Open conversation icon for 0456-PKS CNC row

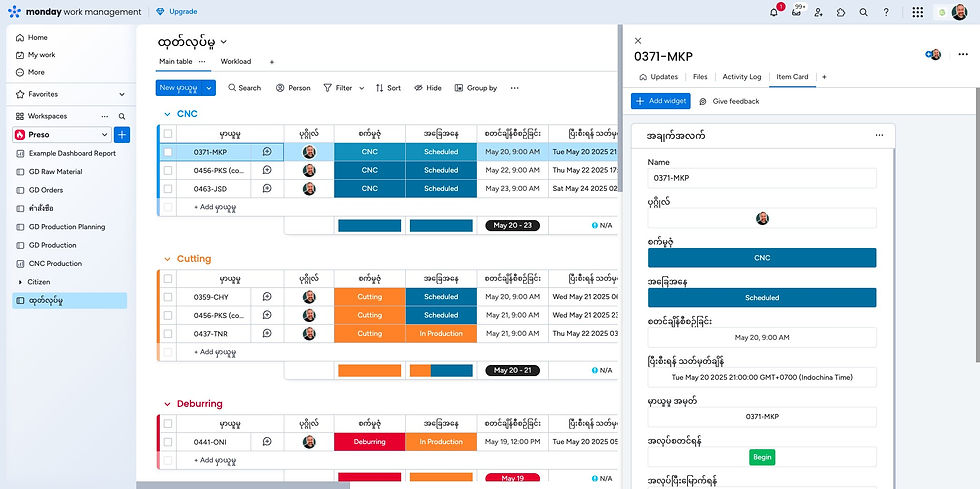point(267,170)
